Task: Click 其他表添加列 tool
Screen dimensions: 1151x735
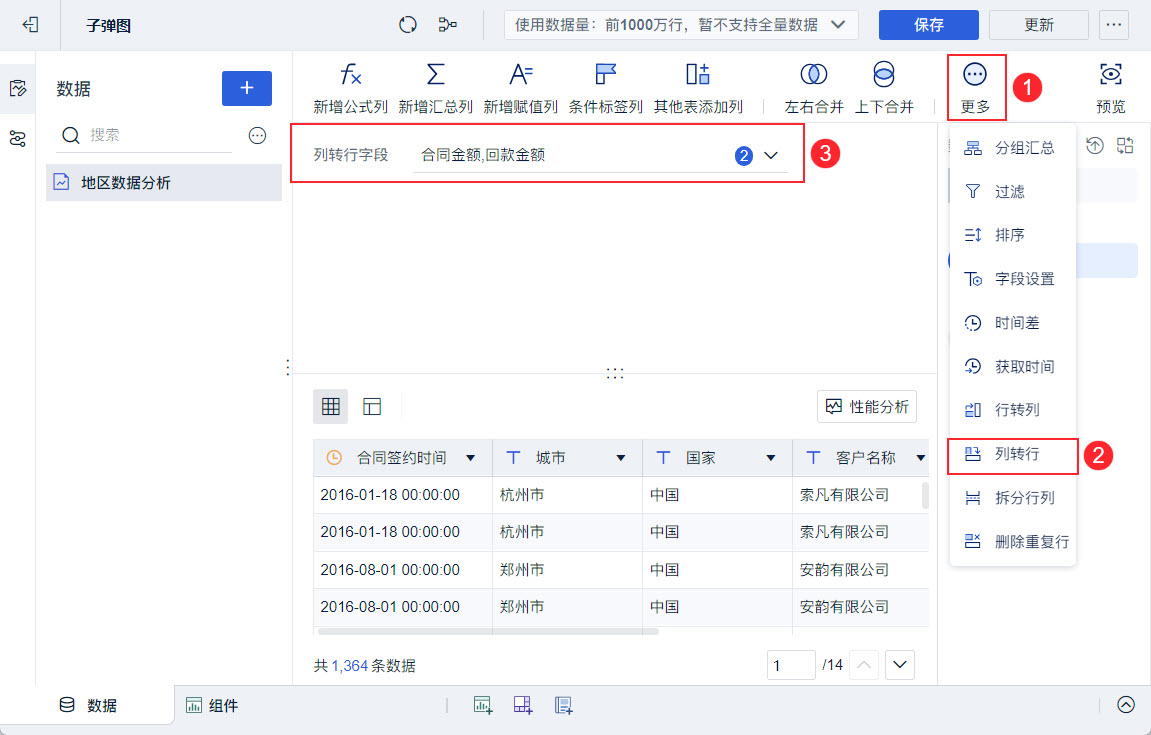Action: (x=698, y=87)
